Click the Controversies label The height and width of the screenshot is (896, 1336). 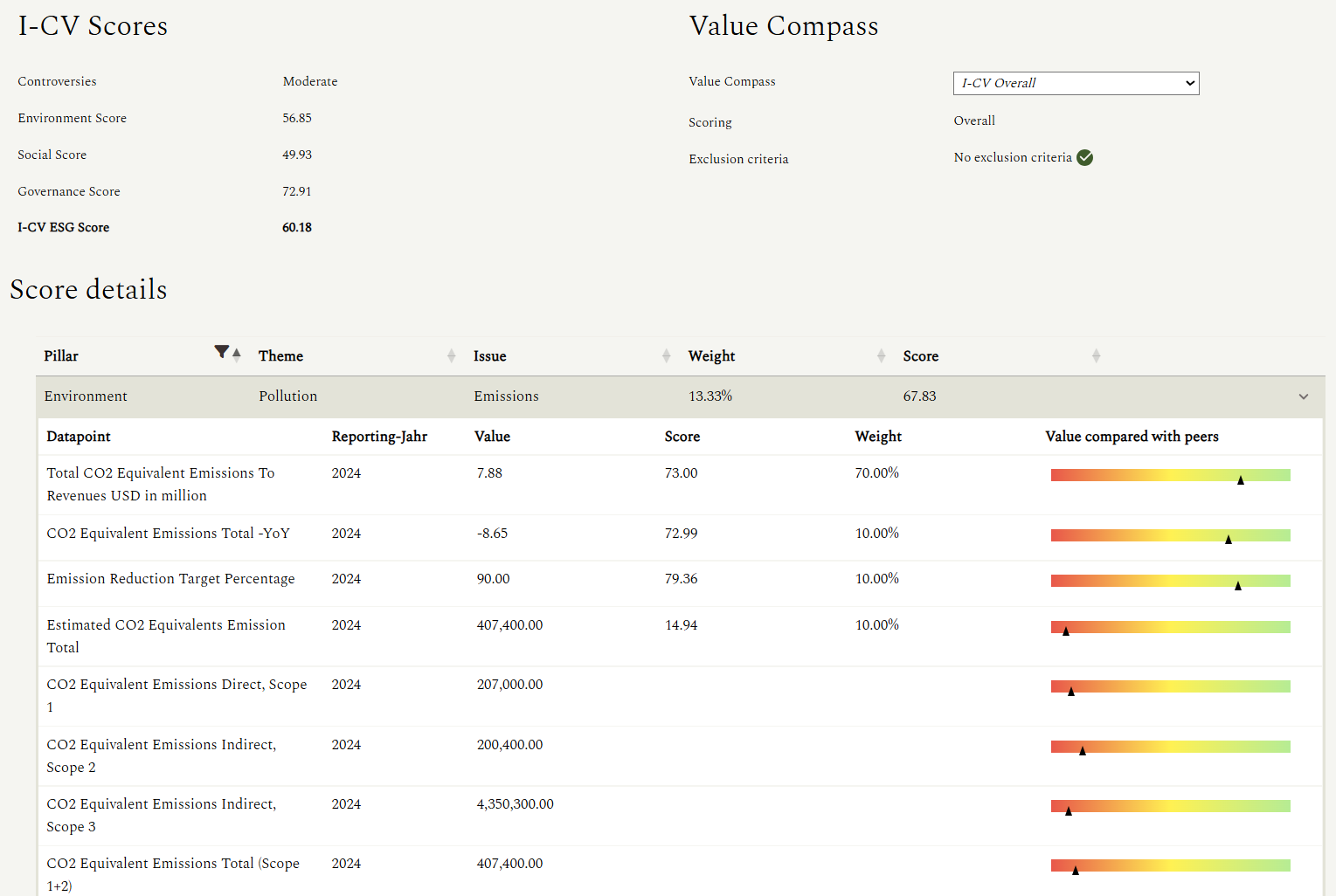coord(58,81)
